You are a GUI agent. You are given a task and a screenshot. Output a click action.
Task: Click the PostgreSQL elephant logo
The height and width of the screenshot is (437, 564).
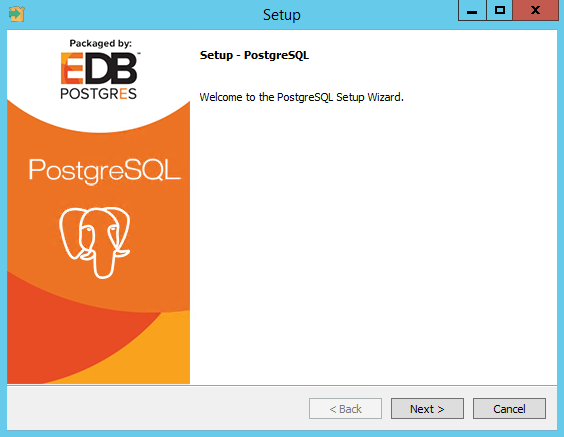(95, 242)
